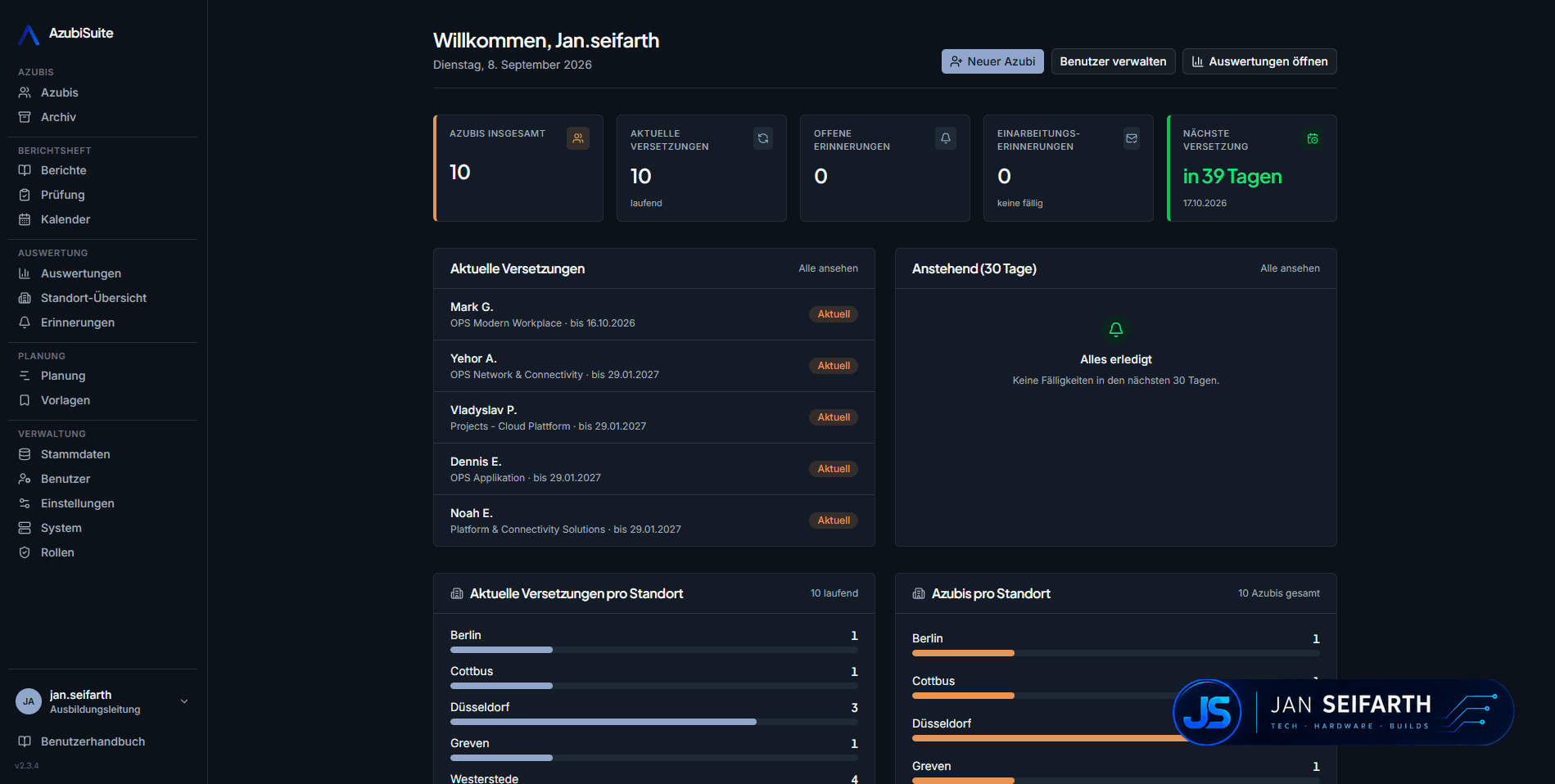
Task: Click the Benutzerhandbuch book icon
Action: pyautogui.click(x=25, y=741)
